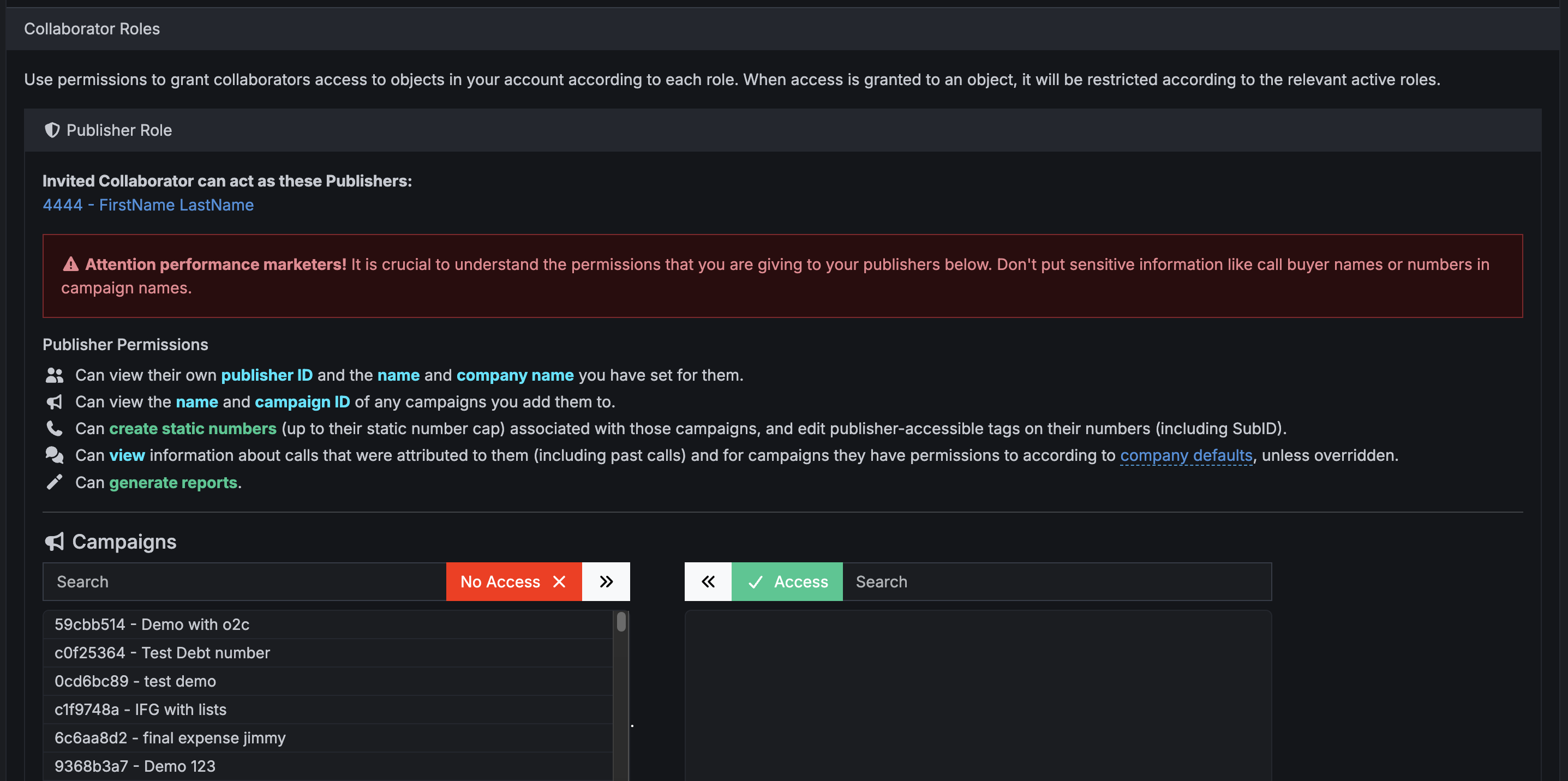Select campaign 6c6aa8d2 - final expense jimmy
This screenshot has width=1568, height=781.
click(327, 738)
